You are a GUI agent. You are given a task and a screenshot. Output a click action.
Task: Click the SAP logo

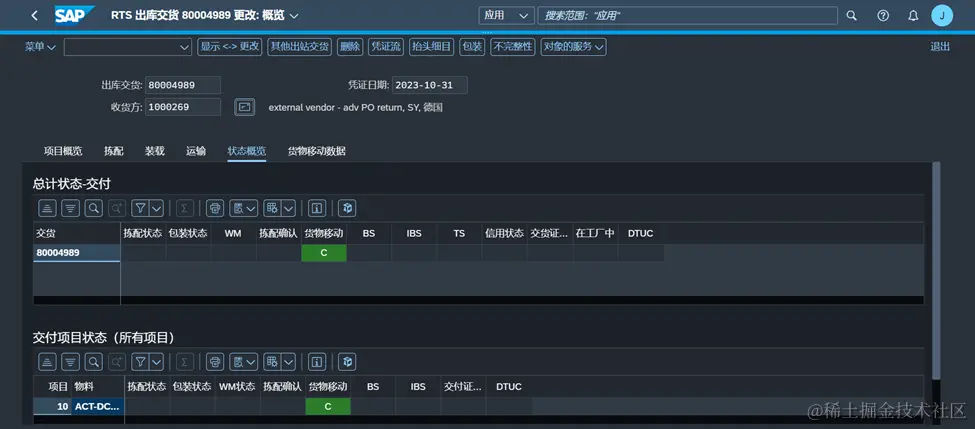pos(75,15)
